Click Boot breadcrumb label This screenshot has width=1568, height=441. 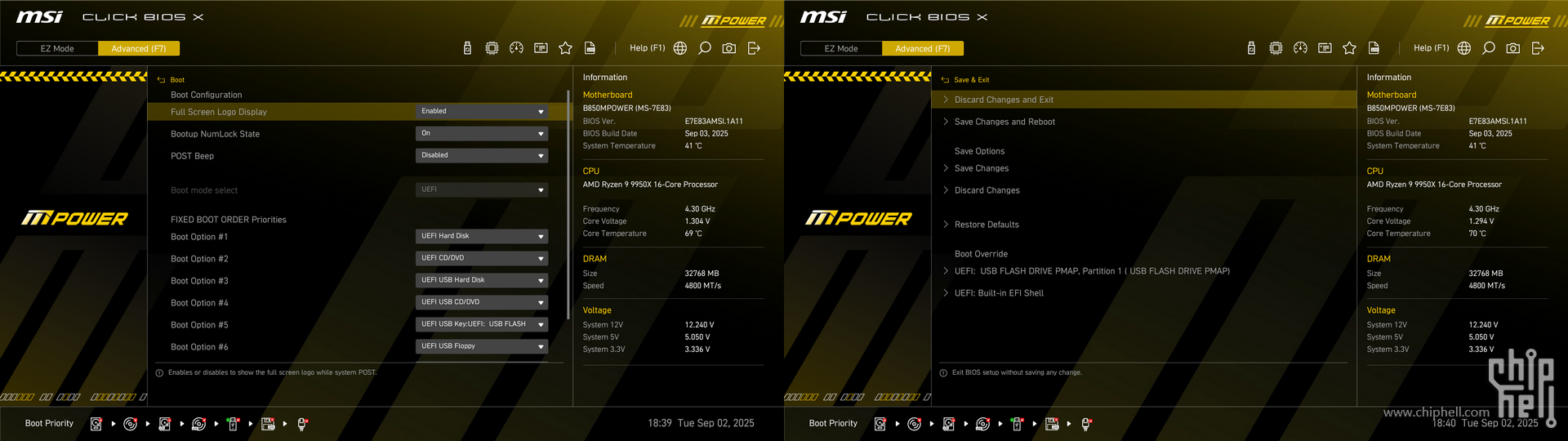(x=177, y=80)
